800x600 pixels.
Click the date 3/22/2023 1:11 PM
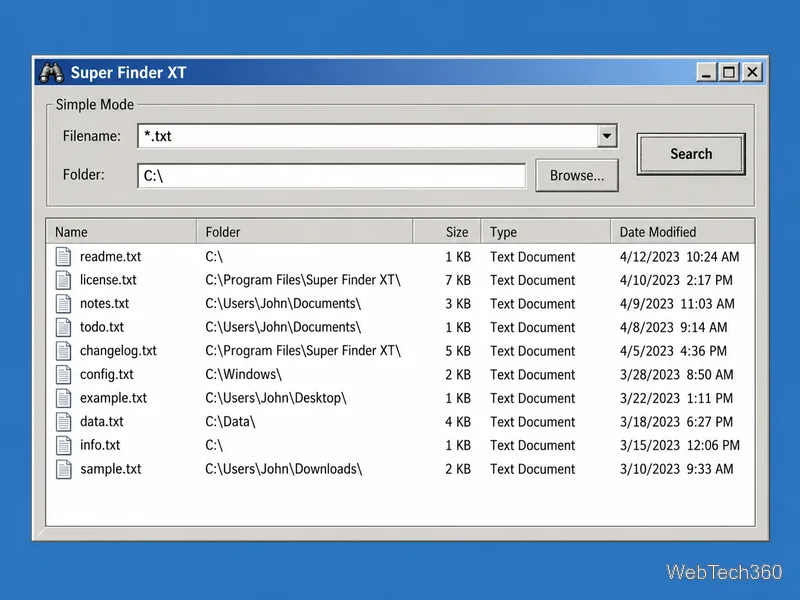pos(676,398)
